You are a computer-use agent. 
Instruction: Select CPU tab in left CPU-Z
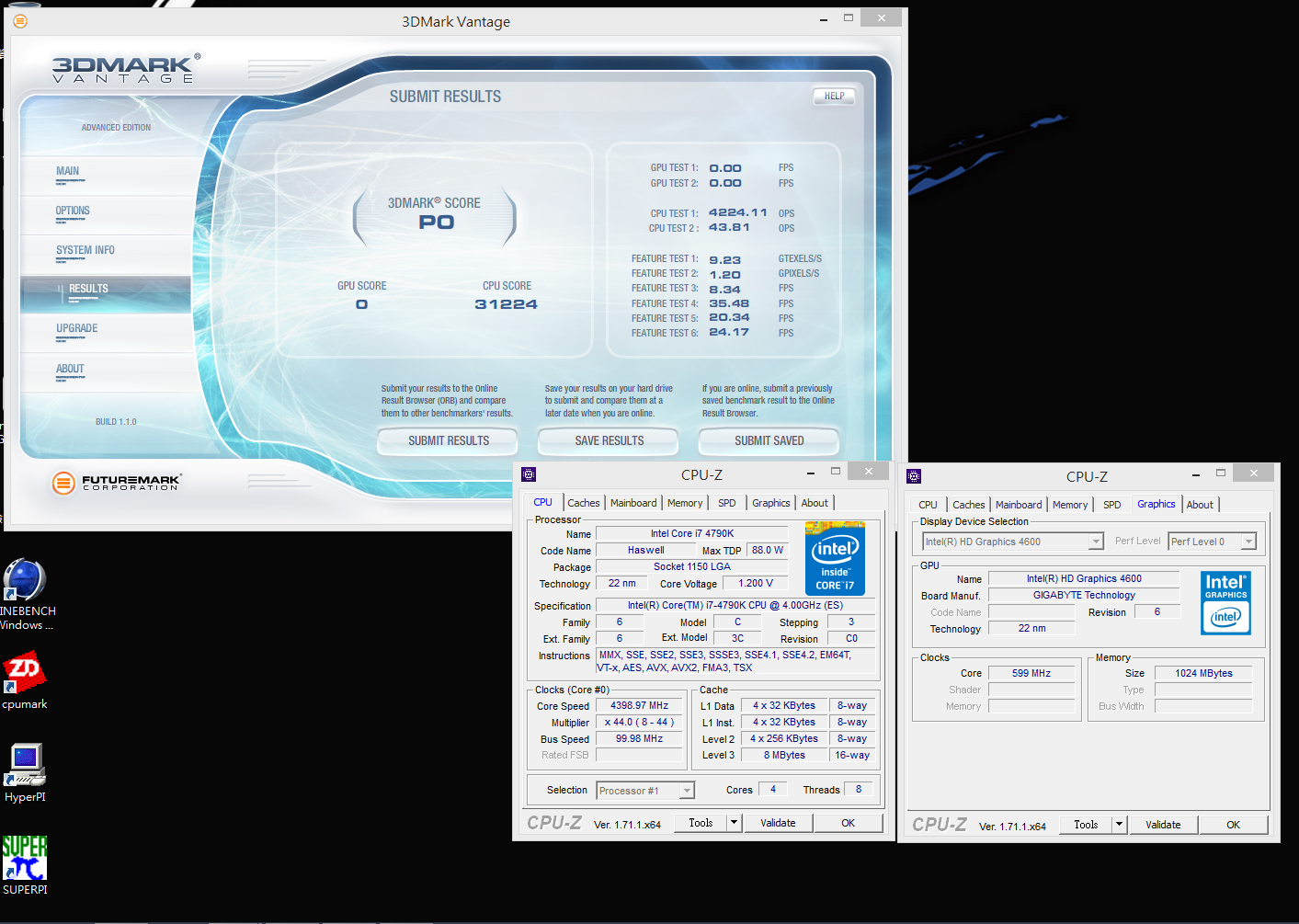543,502
